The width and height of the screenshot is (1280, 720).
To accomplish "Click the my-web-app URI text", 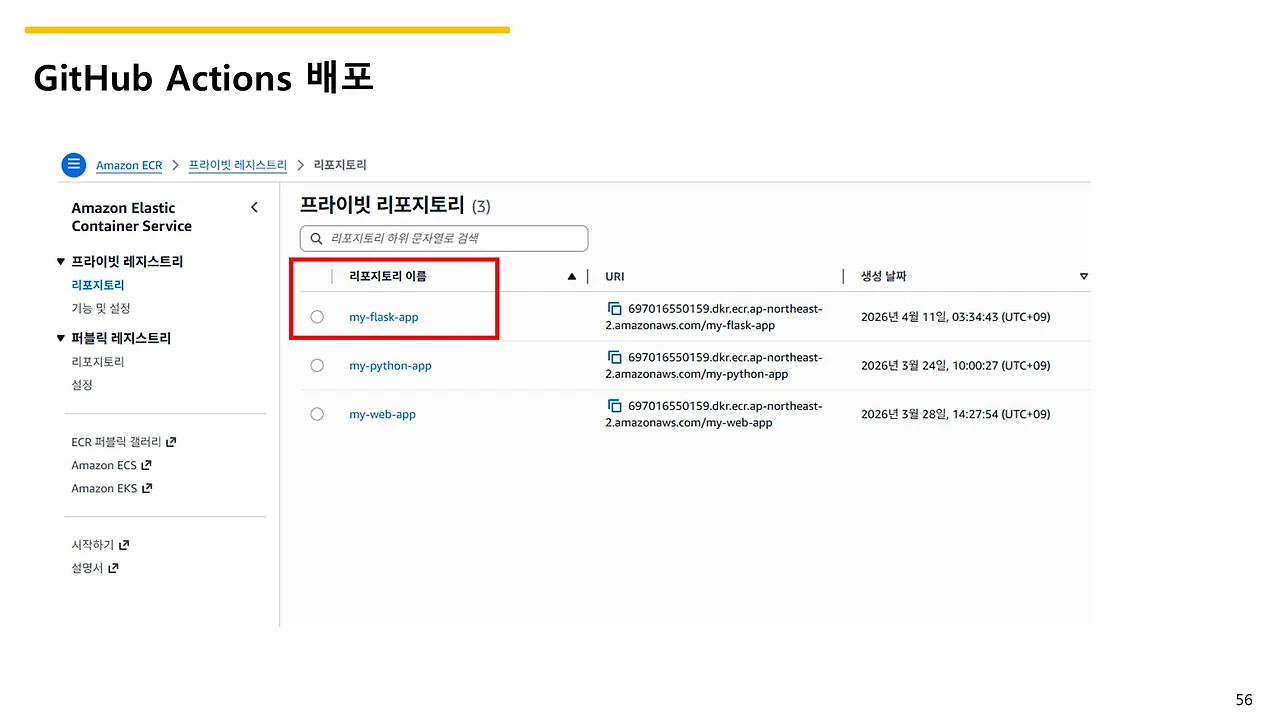I will tap(714, 414).
